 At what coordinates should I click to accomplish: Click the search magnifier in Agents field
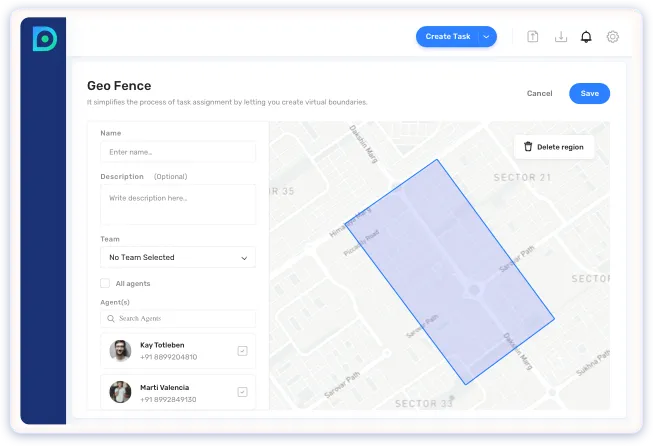110,318
